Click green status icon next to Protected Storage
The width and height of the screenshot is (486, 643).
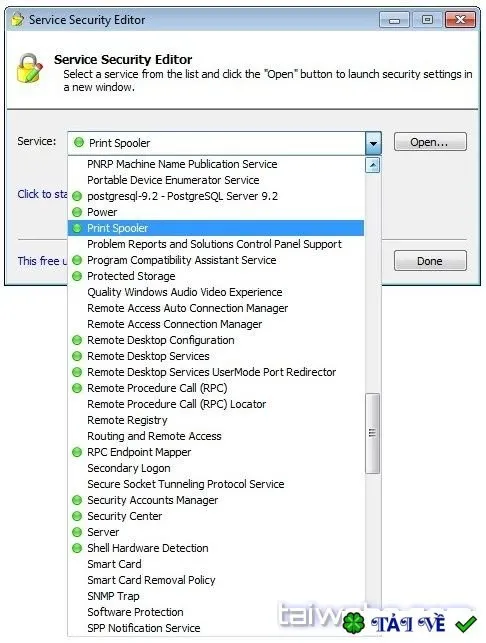click(77, 276)
